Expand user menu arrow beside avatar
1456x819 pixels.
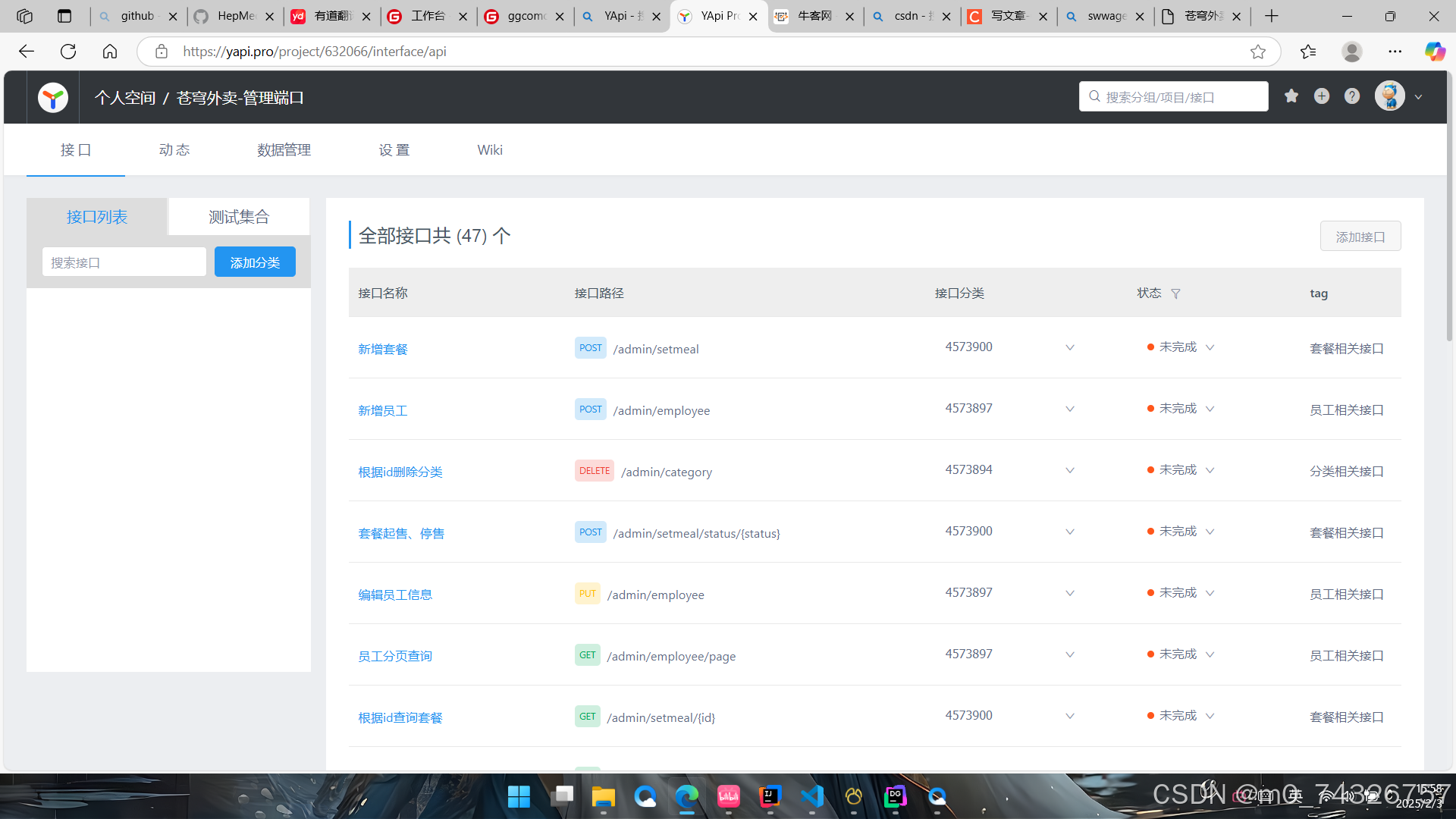[x=1418, y=97]
